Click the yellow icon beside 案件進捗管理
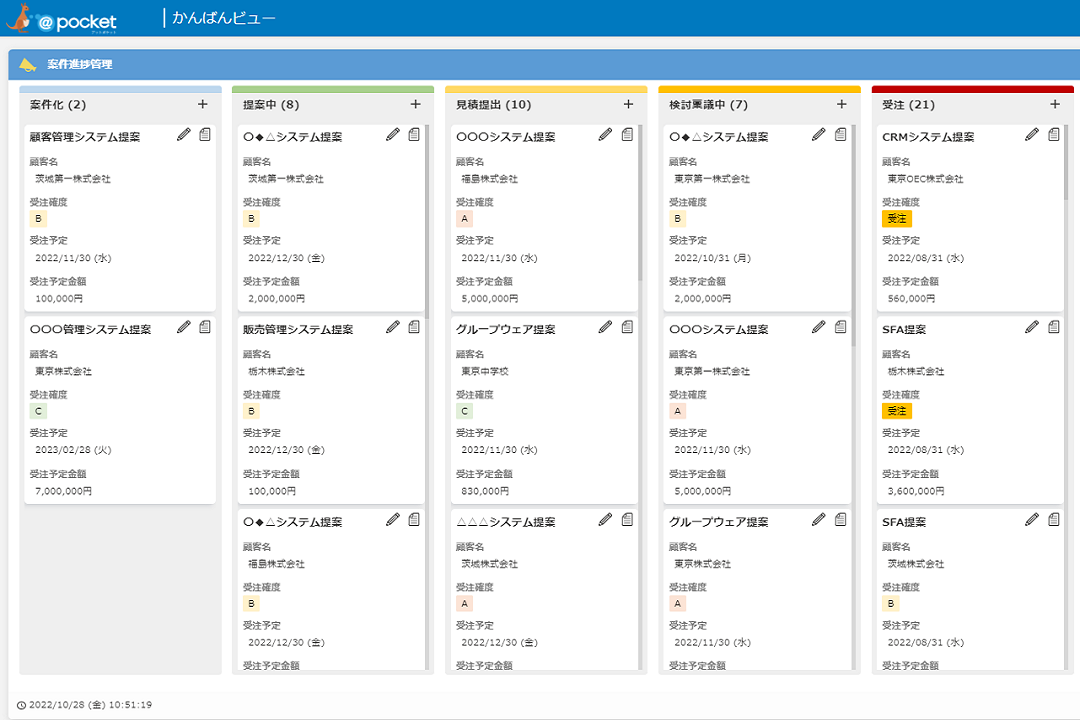Screen dimensions: 1080x720 point(28,65)
